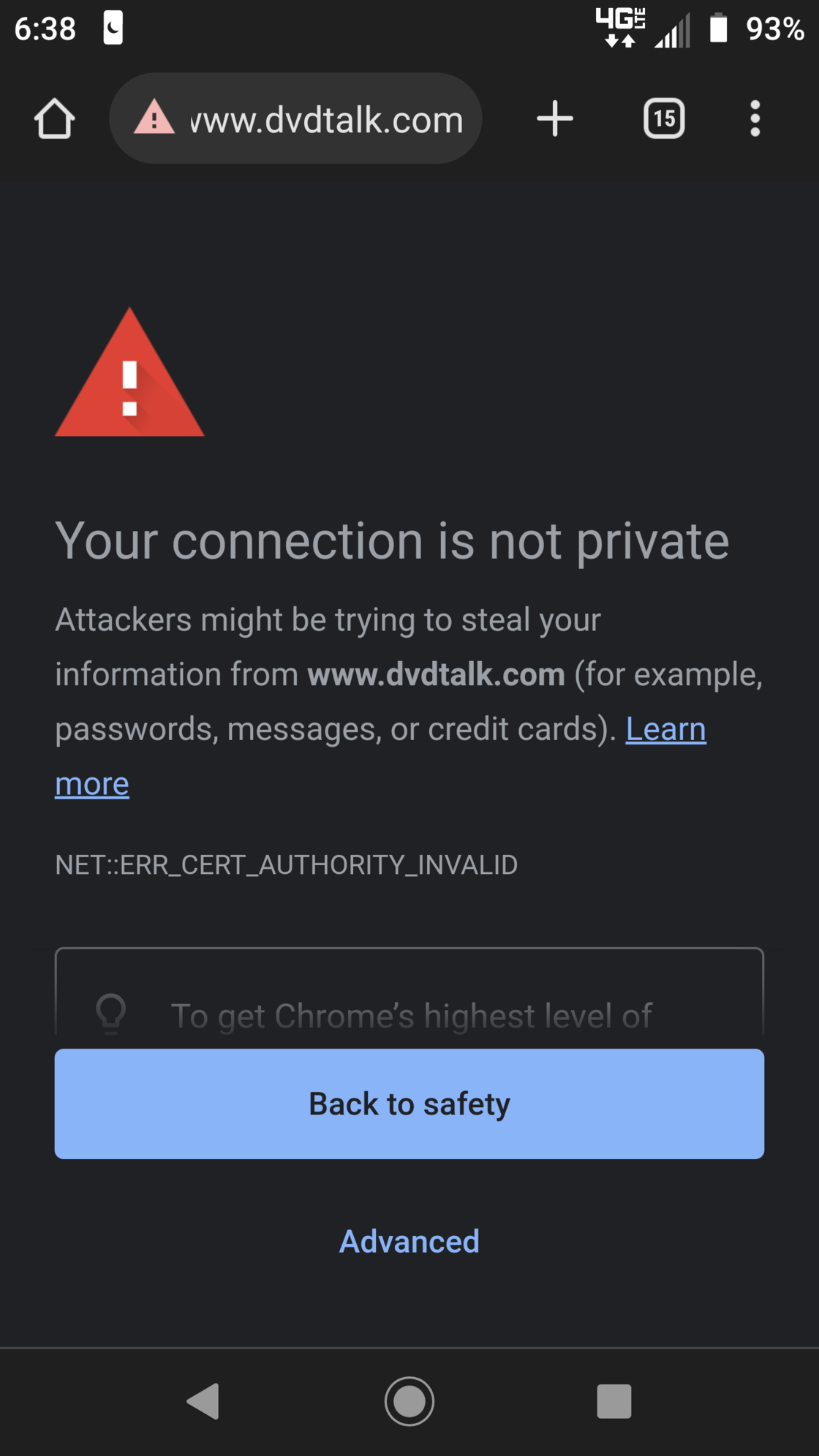Open the tab switcher showing 15 tabs
This screenshot has height=1456, width=819.
coord(664,118)
